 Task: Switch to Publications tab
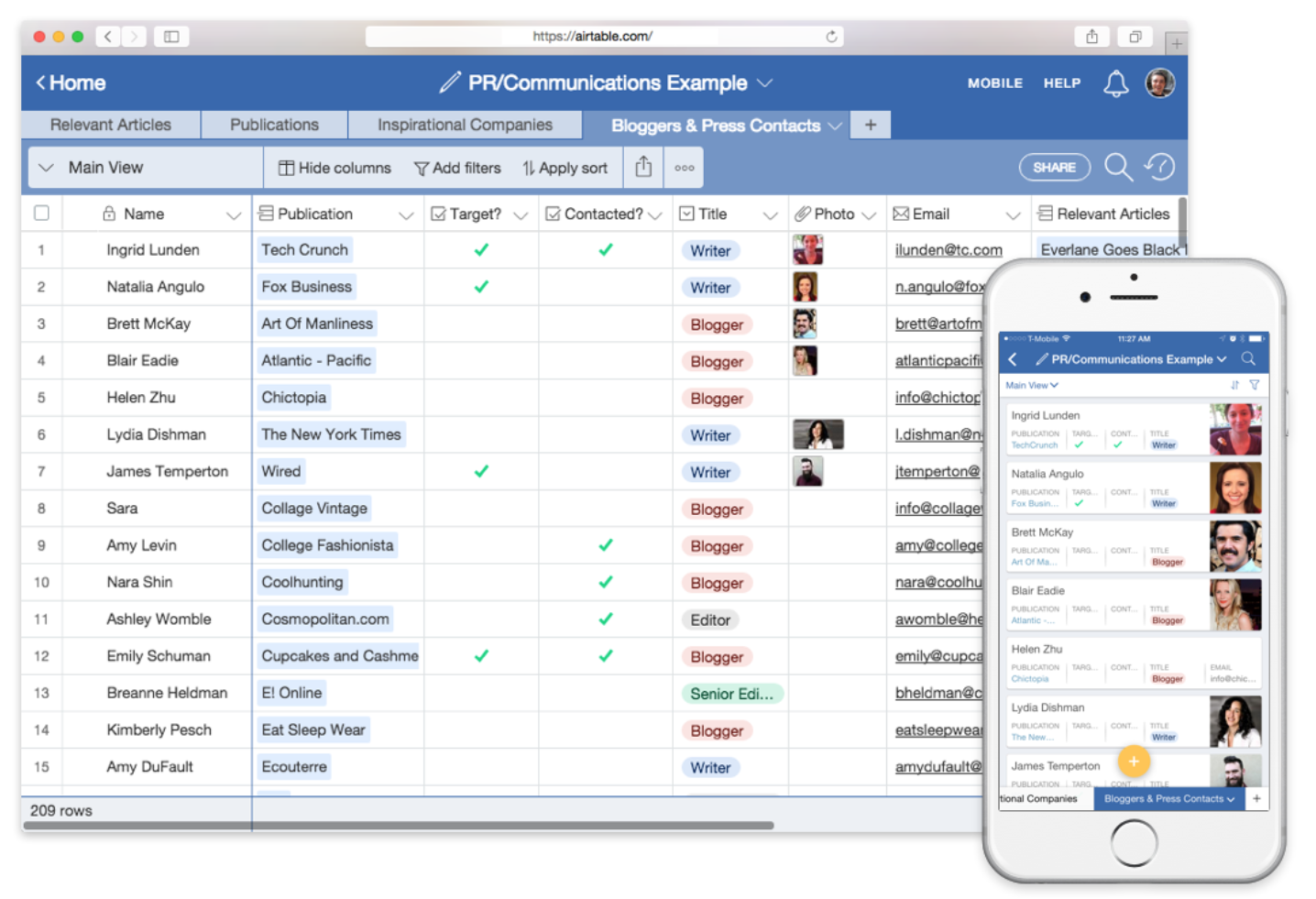click(274, 125)
